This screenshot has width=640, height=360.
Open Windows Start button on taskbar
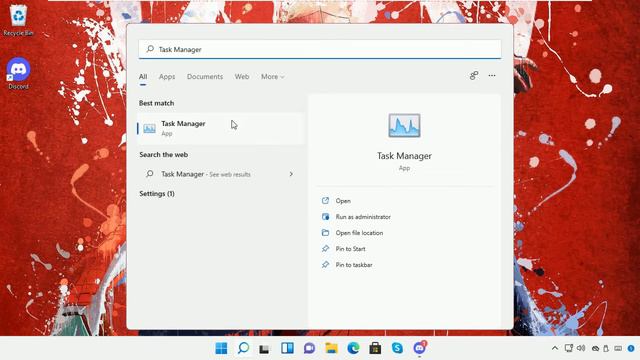tap(221, 348)
